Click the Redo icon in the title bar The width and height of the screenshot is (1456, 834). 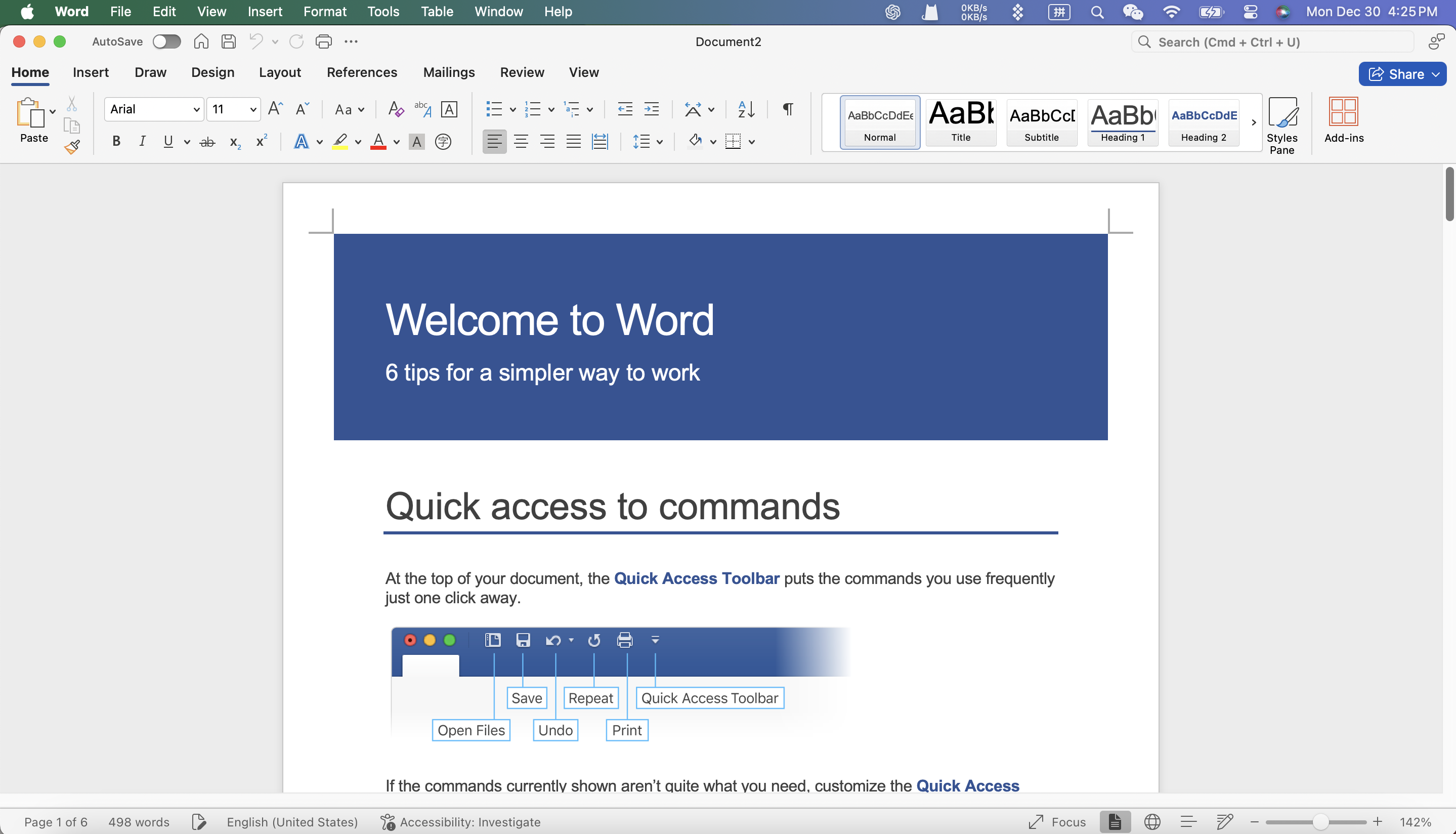point(296,41)
